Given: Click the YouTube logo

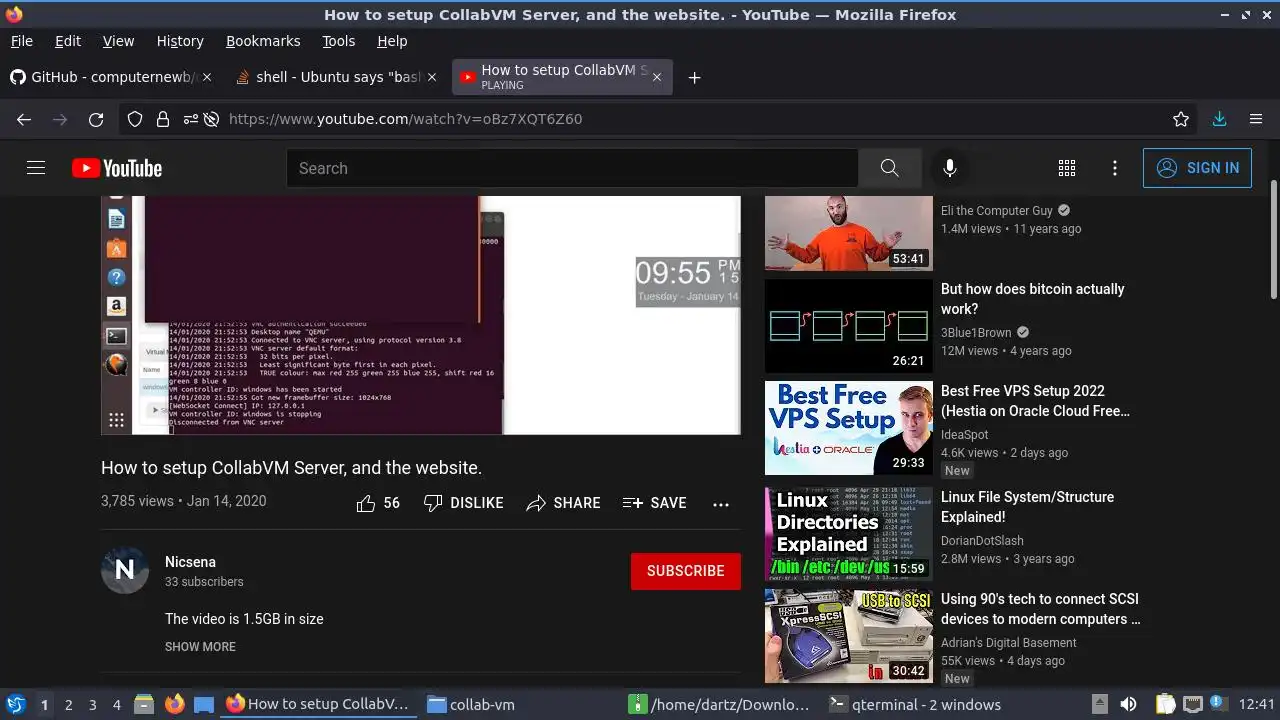Looking at the screenshot, I should coord(117,168).
